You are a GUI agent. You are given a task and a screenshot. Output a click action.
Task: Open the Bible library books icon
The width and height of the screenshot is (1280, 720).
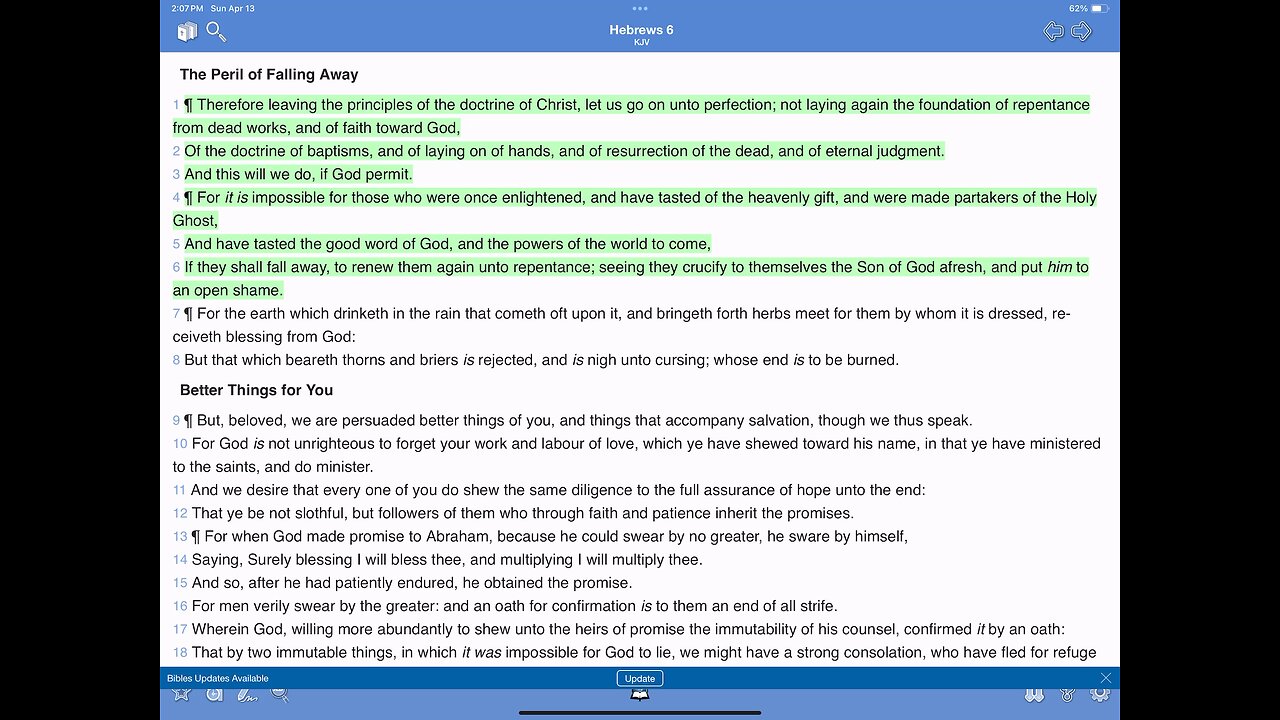(x=187, y=33)
